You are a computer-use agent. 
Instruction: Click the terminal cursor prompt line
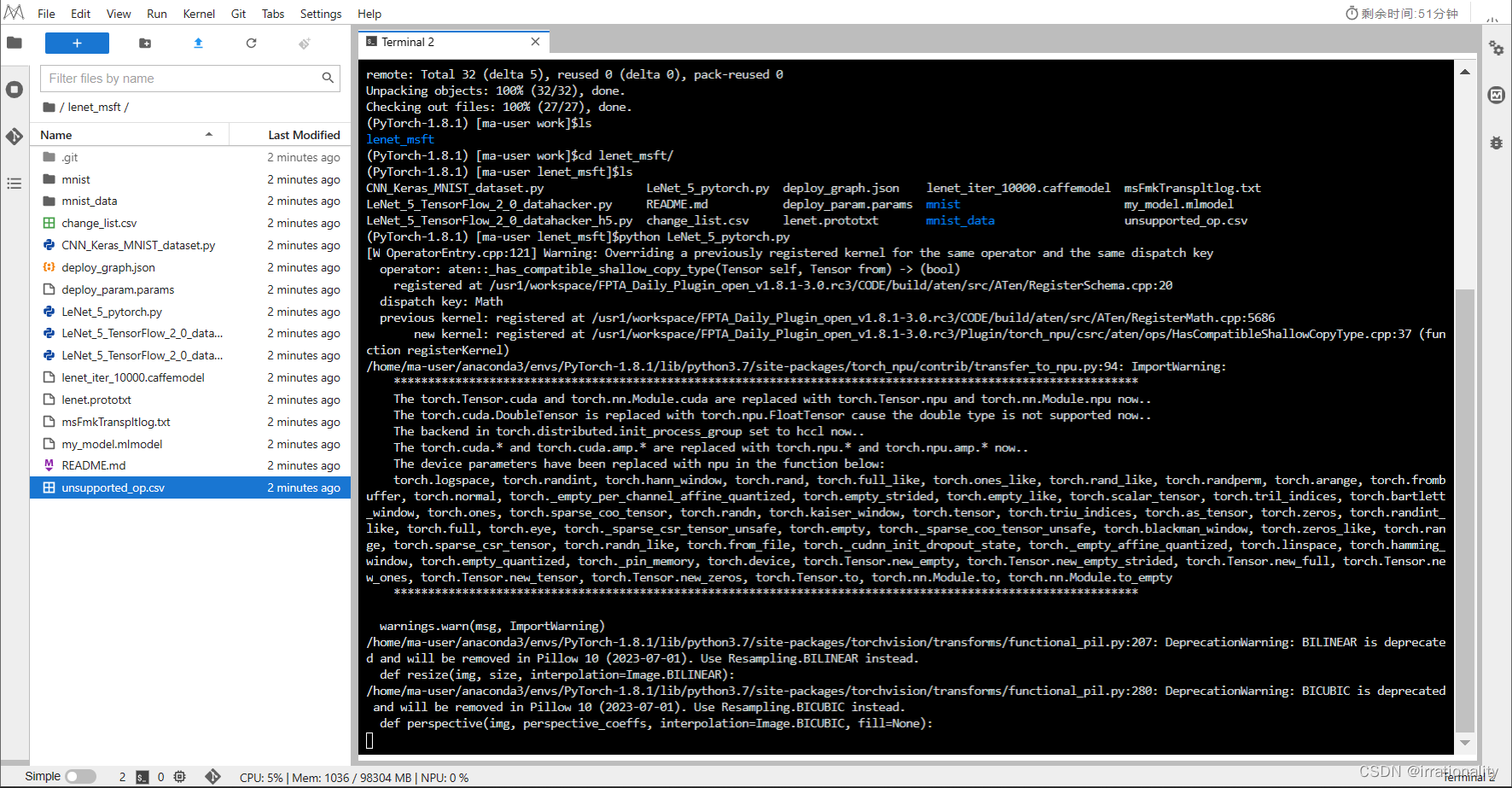point(369,740)
